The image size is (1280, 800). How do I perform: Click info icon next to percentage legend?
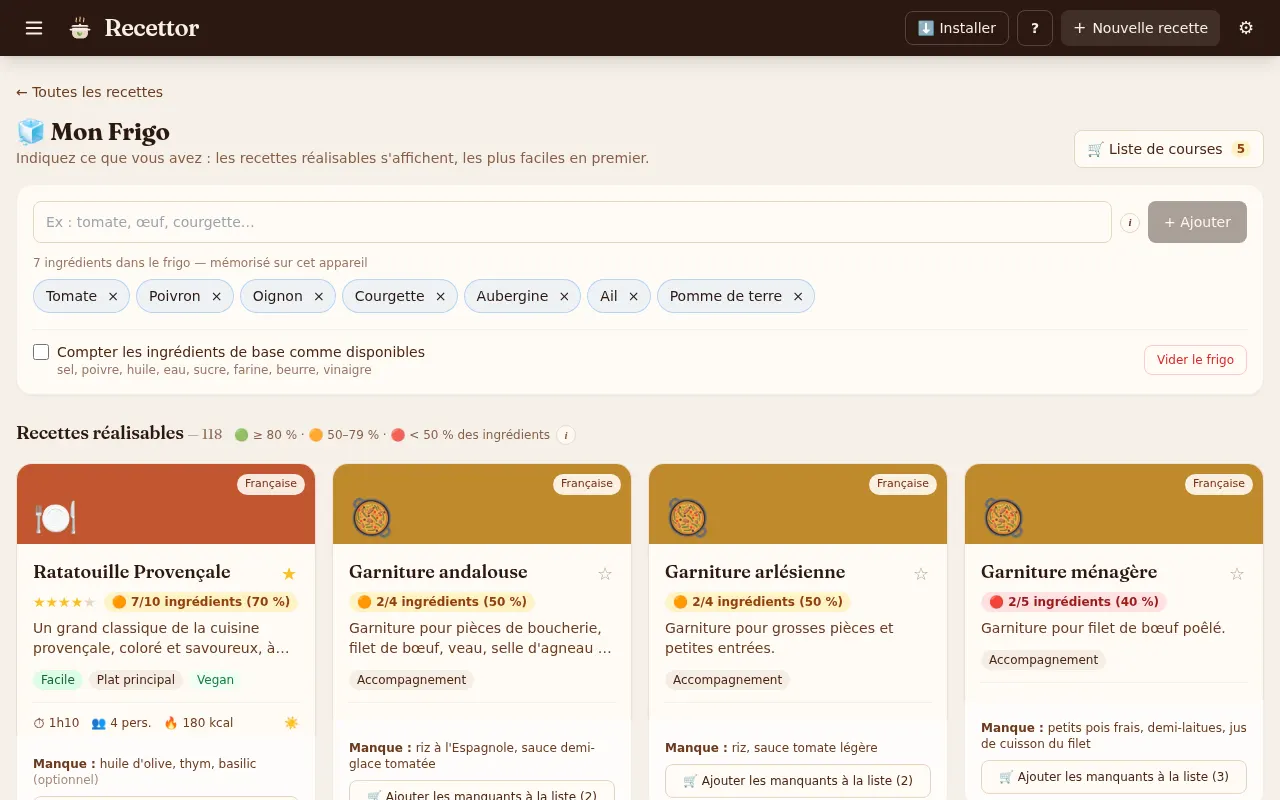566,435
